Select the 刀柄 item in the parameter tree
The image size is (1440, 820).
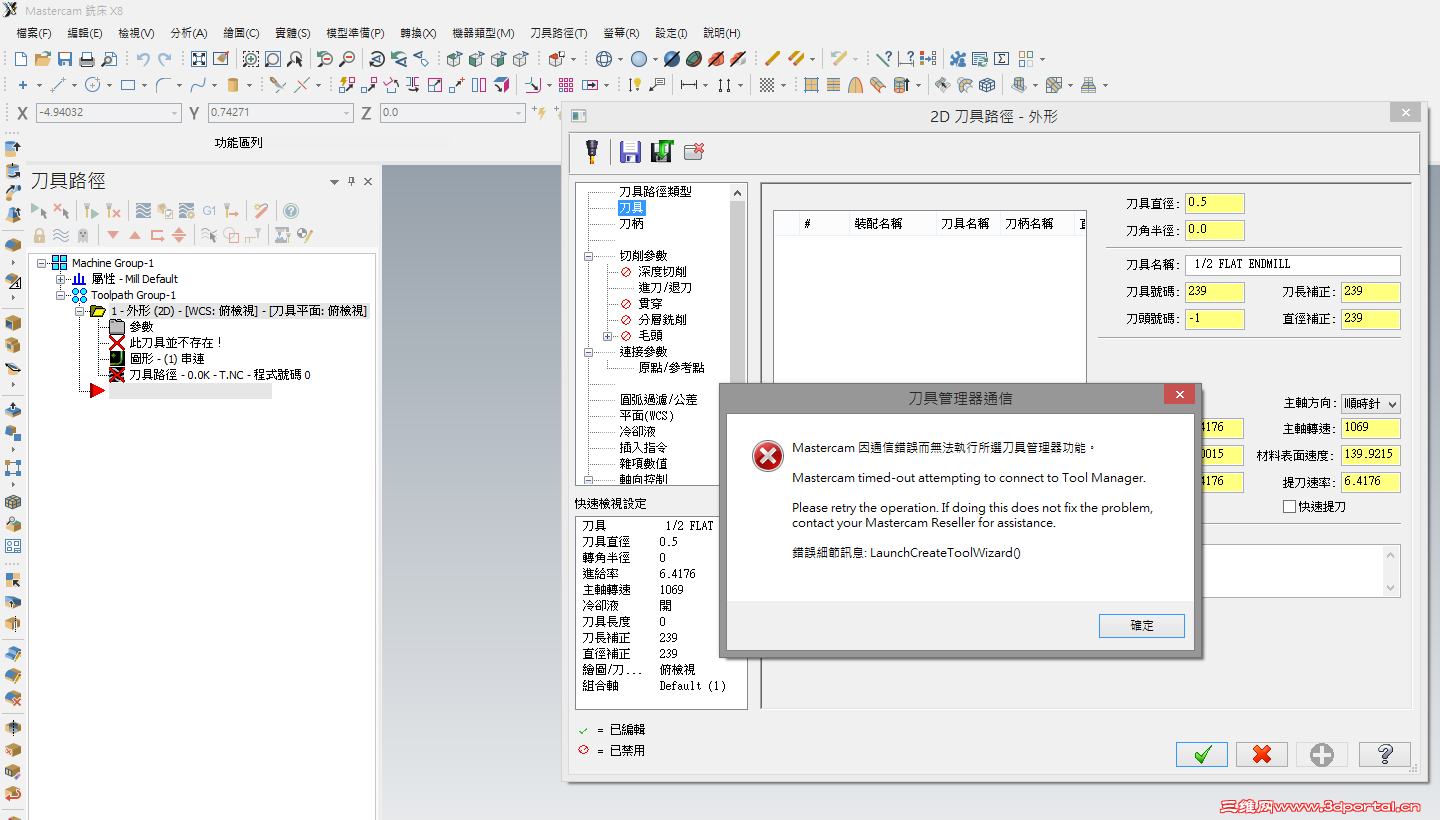point(631,224)
